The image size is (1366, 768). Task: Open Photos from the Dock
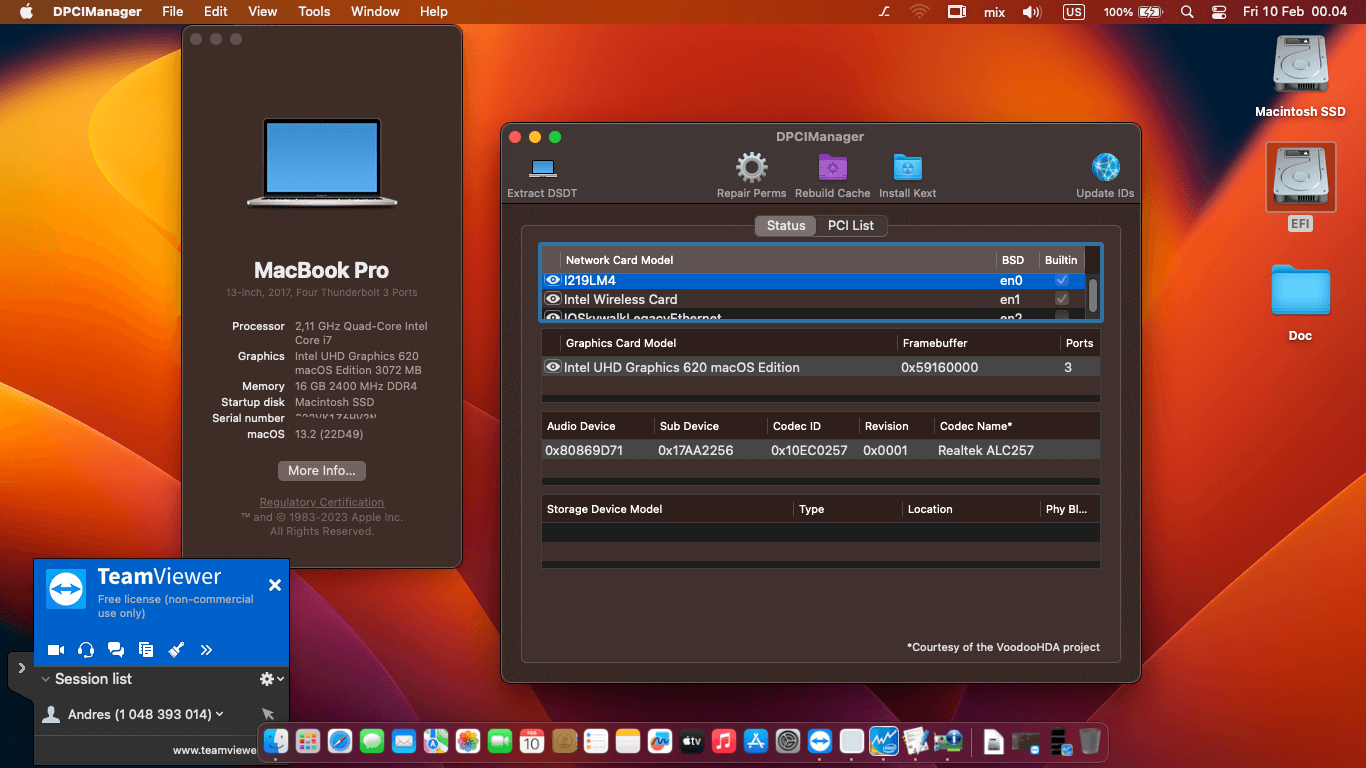coord(468,741)
